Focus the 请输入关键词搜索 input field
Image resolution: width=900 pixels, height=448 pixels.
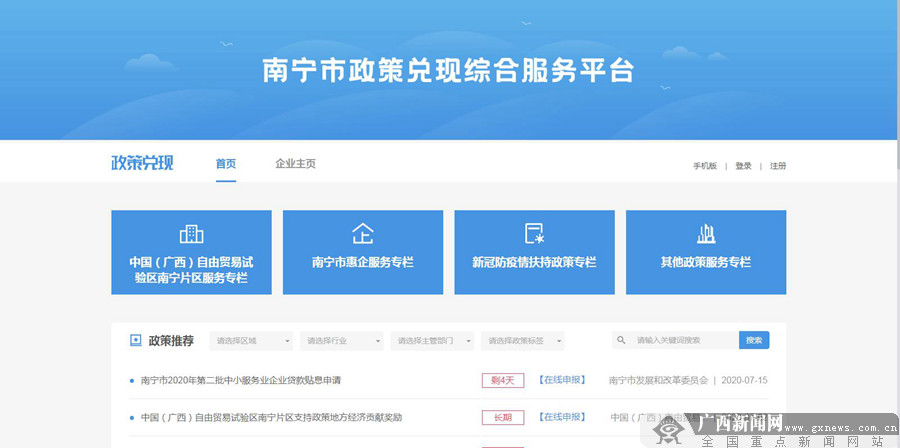point(676,340)
